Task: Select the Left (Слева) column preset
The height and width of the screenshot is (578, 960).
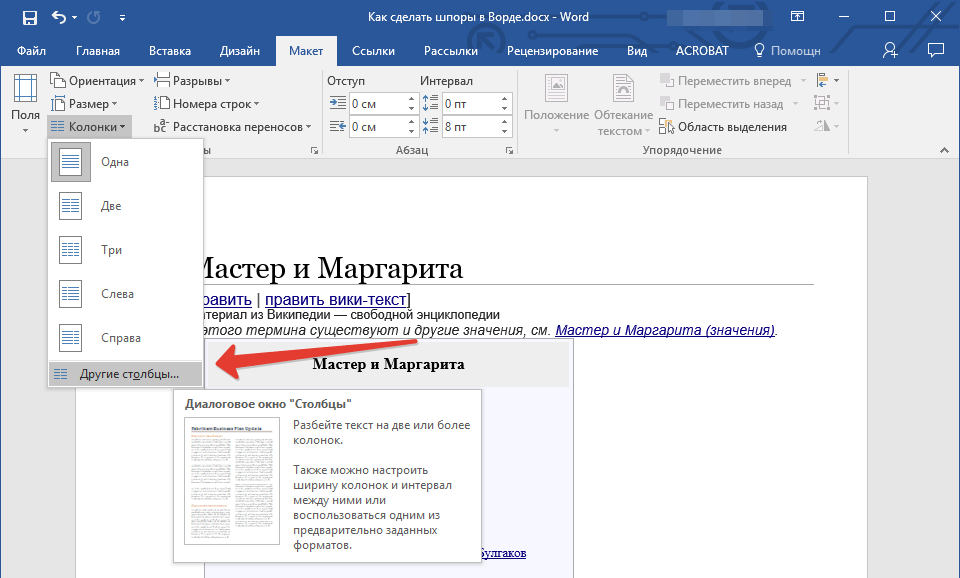Action: pos(116,294)
